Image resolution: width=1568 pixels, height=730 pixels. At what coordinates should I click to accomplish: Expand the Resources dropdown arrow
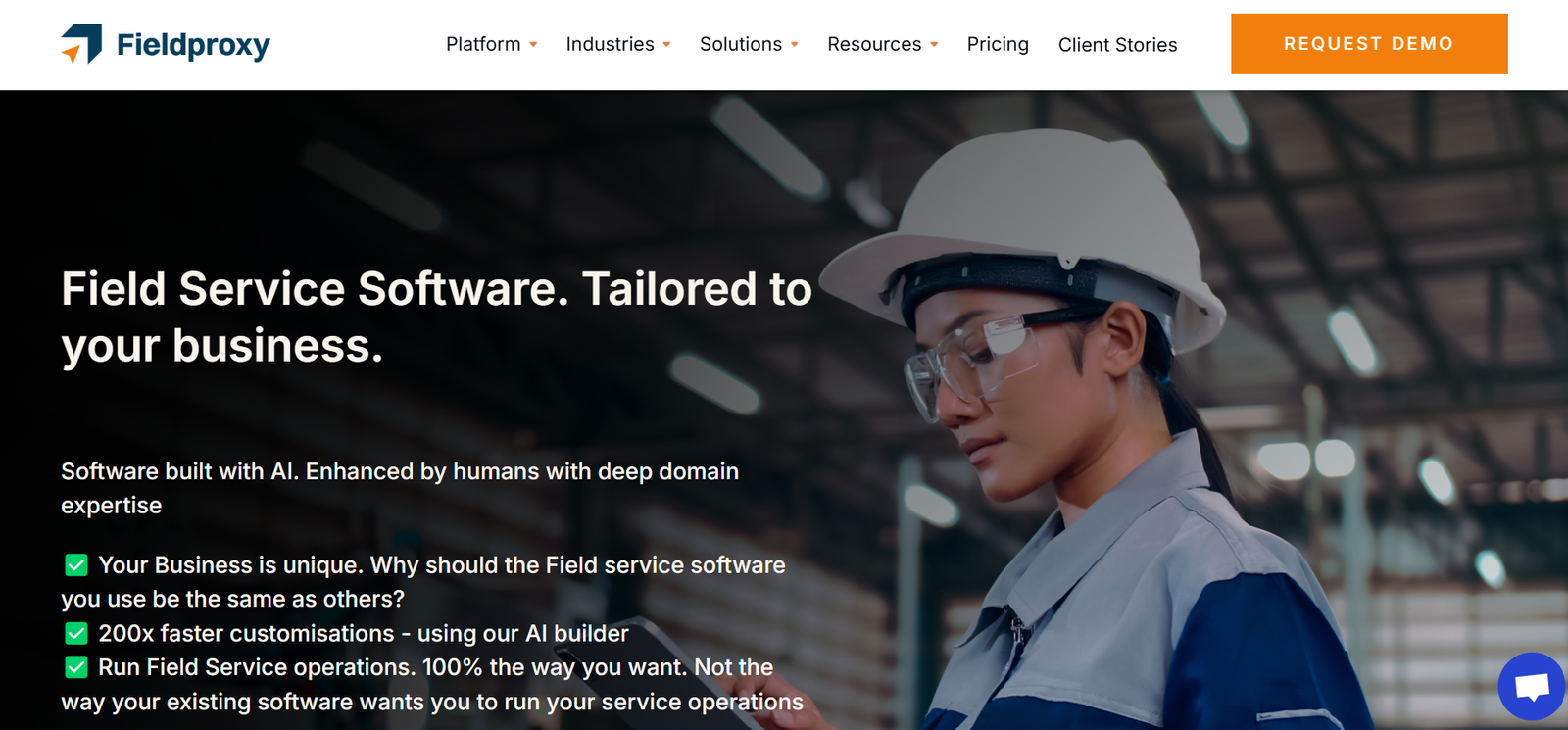pos(935,45)
